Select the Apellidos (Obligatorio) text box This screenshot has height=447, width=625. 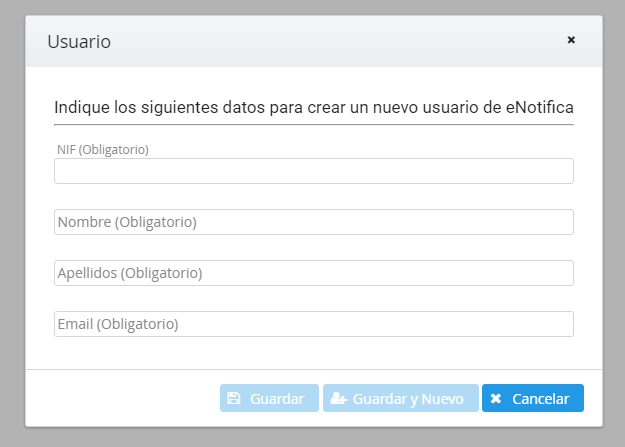pos(313,273)
